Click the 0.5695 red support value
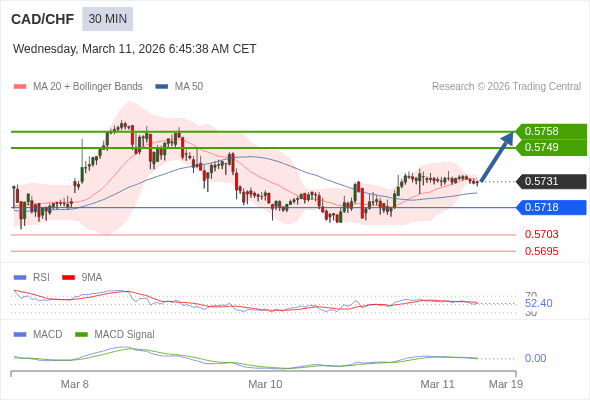590x400 pixels. point(541,251)
